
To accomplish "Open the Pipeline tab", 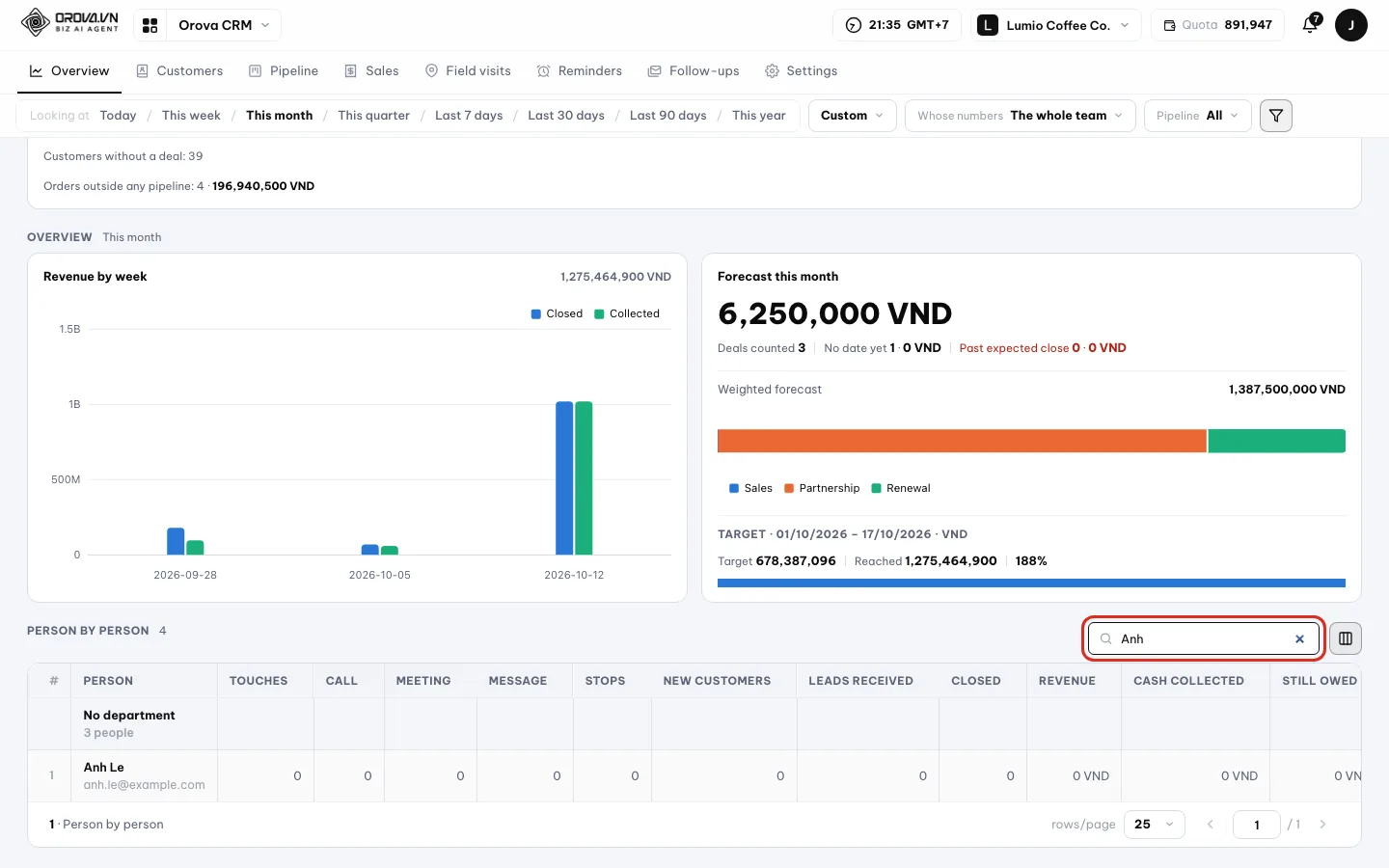I will [x=284, y=71].
